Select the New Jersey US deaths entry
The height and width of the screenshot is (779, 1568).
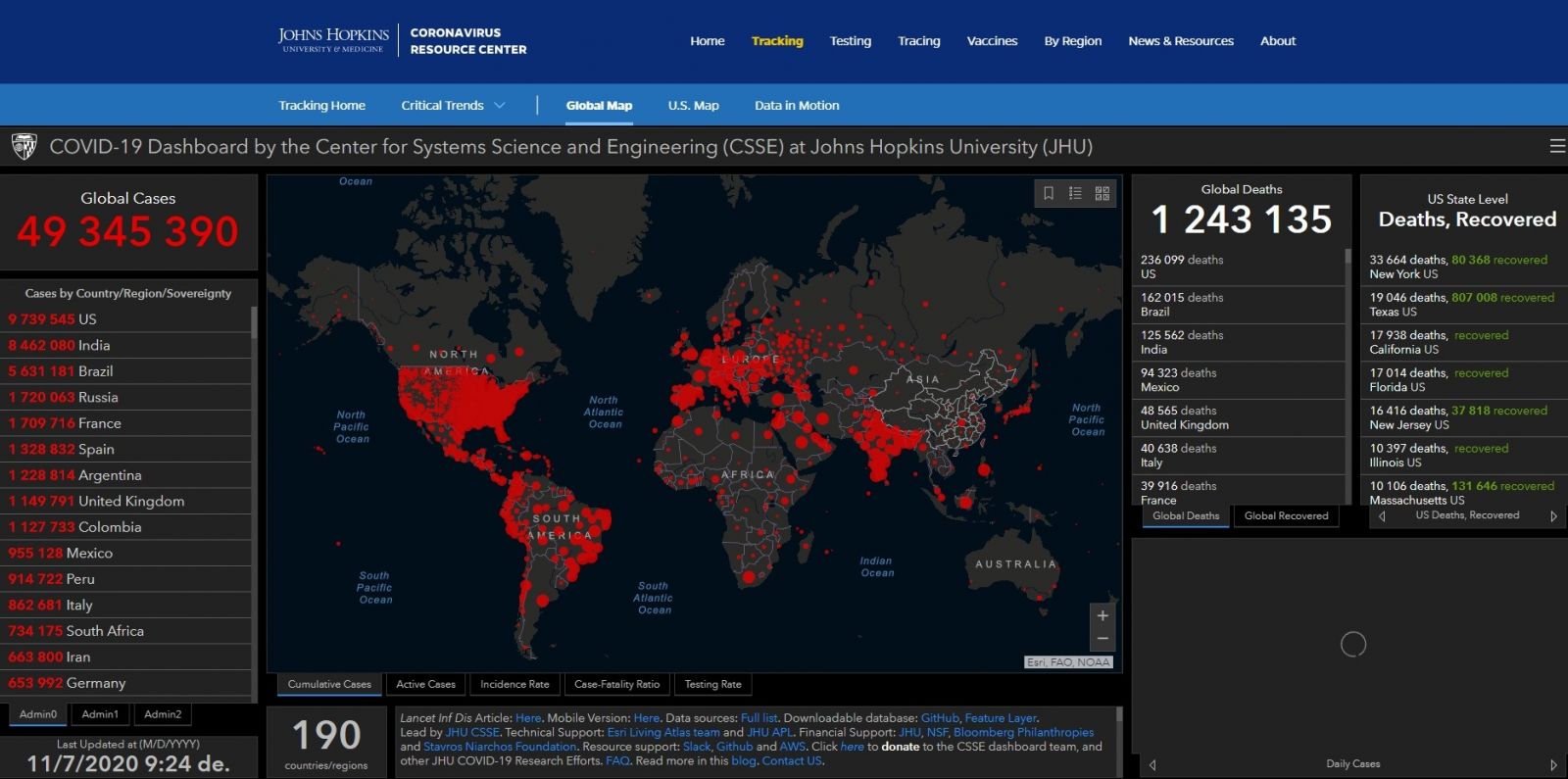(1463, 417)
